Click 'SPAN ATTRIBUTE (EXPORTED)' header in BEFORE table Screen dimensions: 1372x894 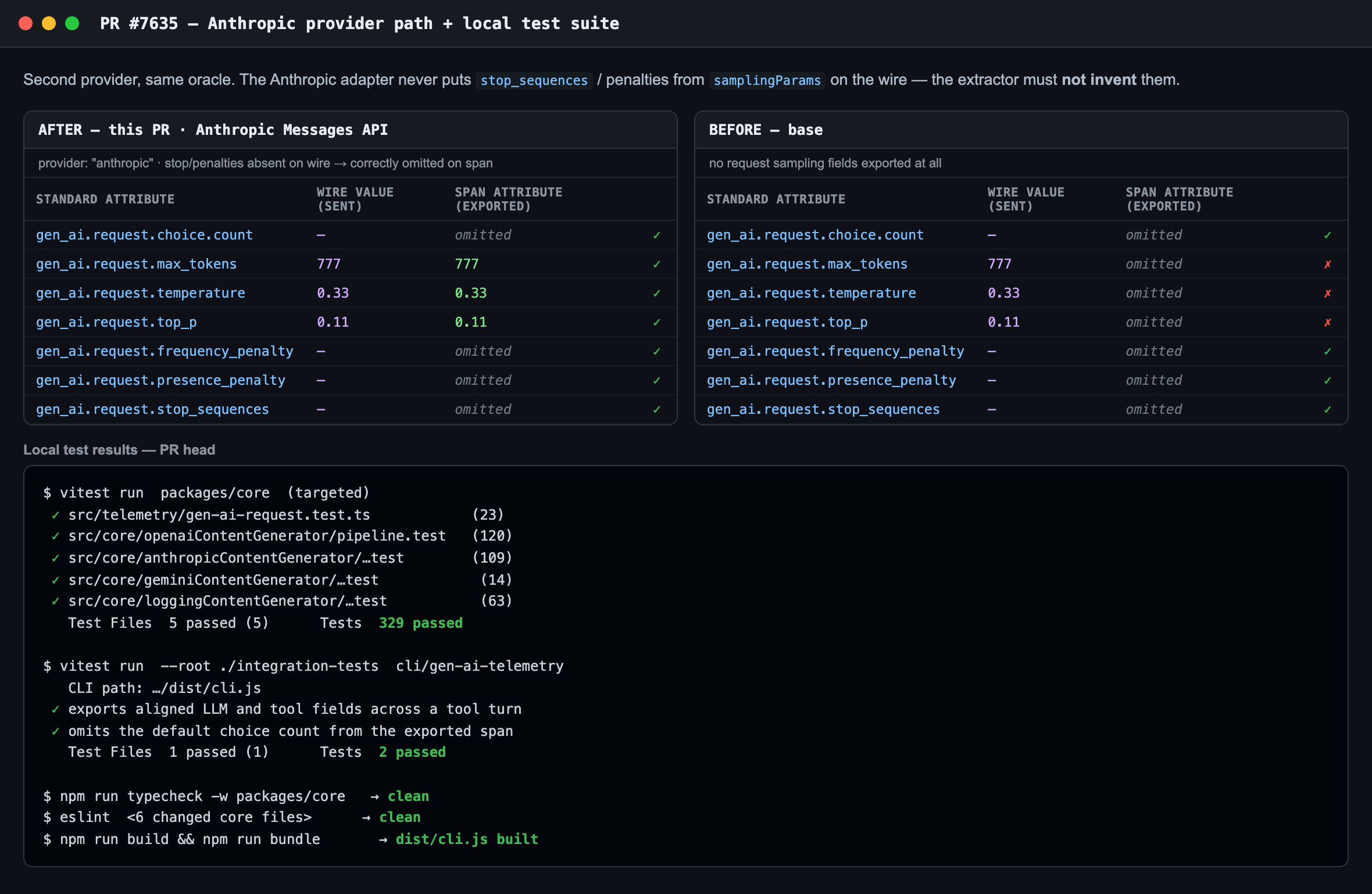pyautogui.click(x=1179, y=199)
